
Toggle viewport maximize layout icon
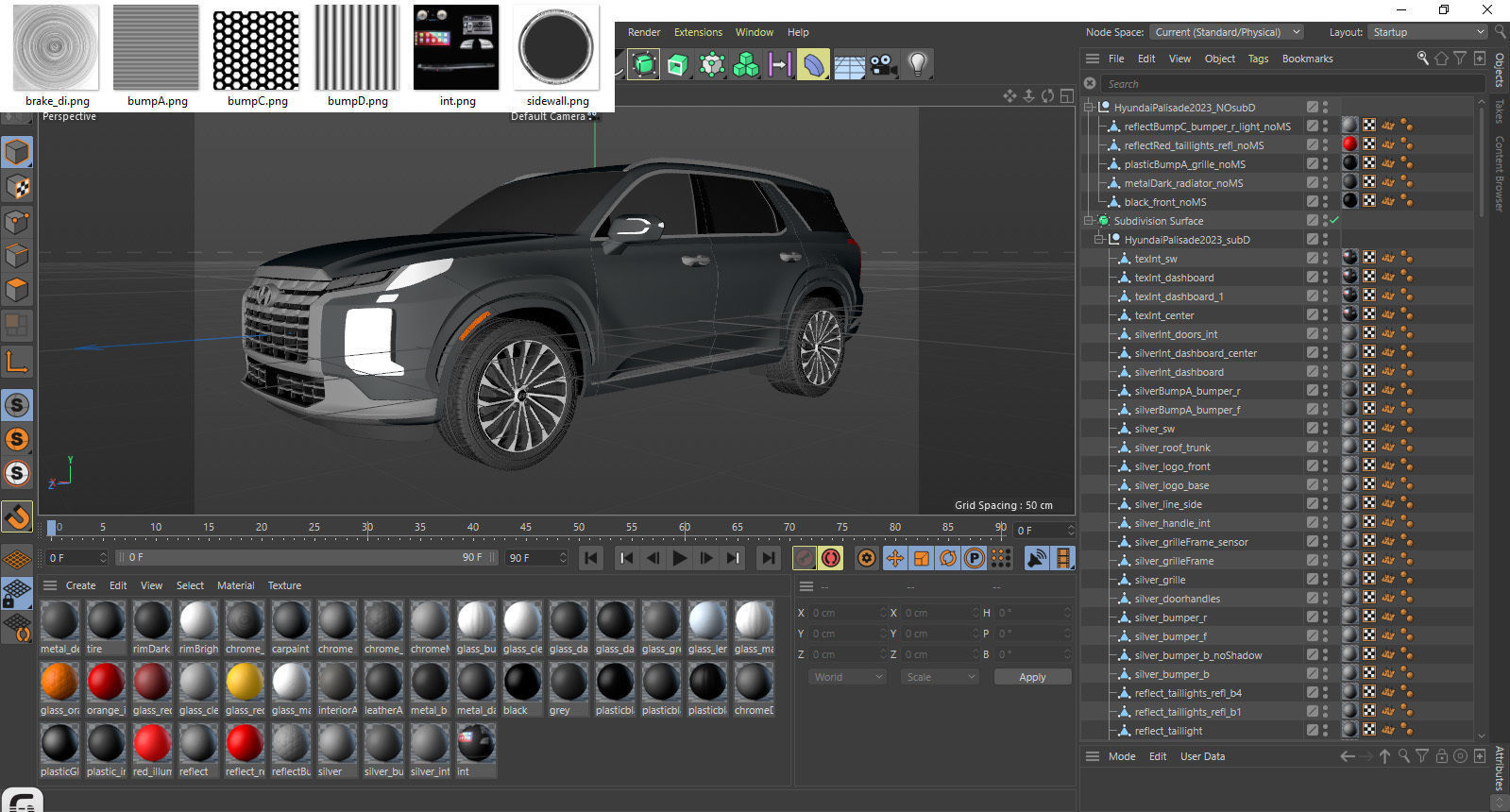(x=1066, y=96)
